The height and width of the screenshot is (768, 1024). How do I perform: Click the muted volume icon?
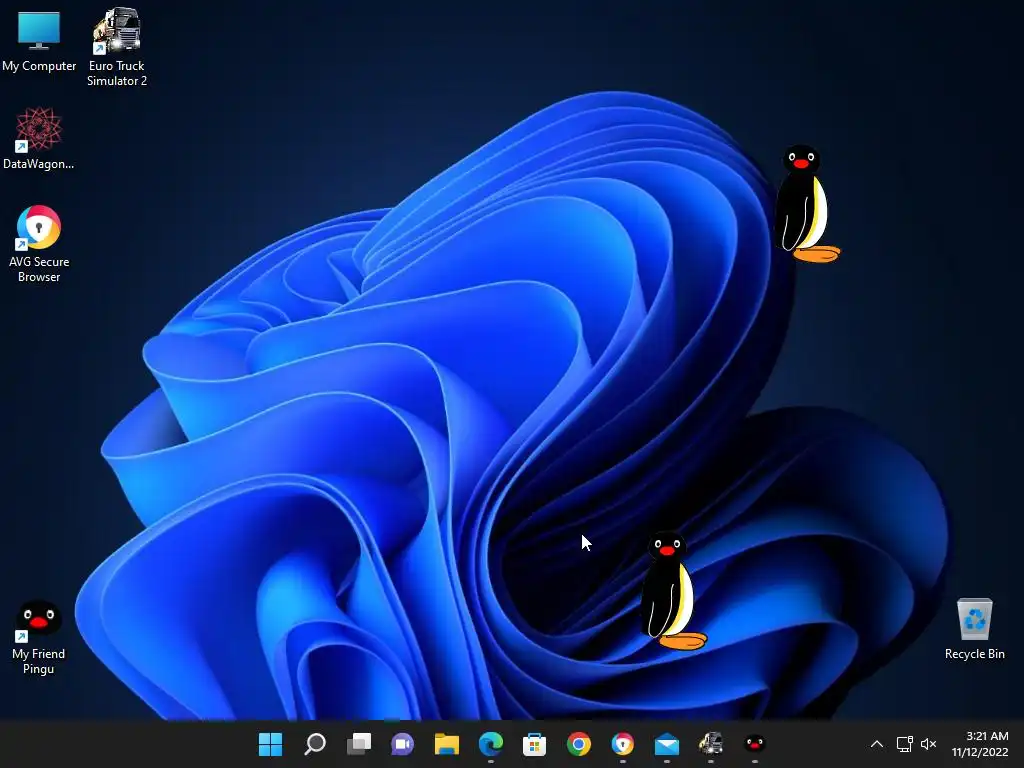coord(928,744)
